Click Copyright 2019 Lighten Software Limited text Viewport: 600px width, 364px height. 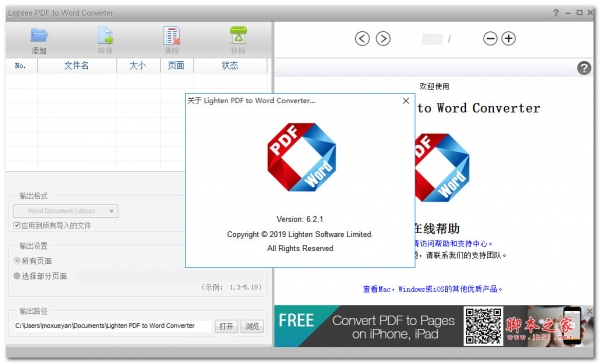(x=300, y=234)
